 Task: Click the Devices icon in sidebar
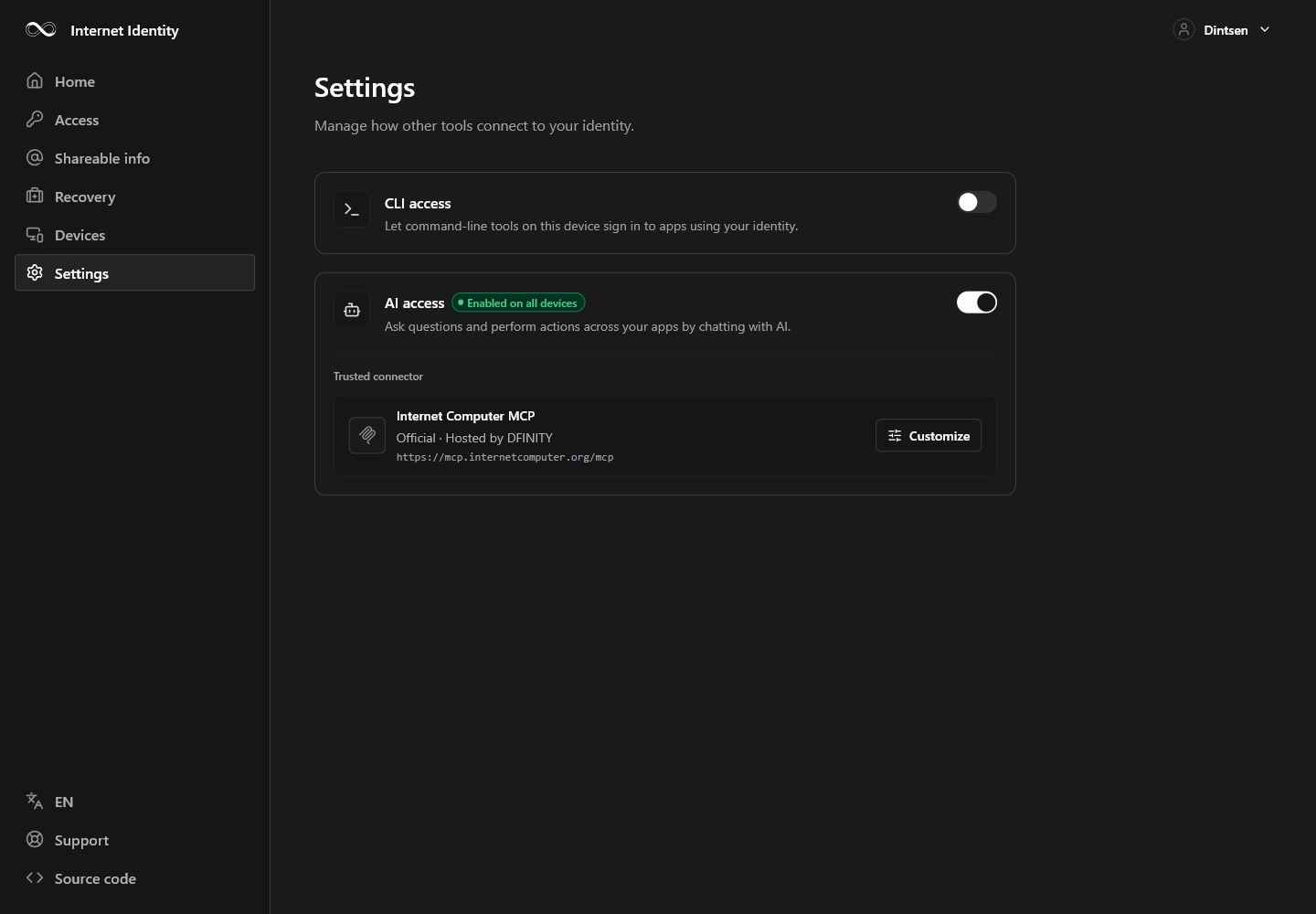tap(35, 235)
